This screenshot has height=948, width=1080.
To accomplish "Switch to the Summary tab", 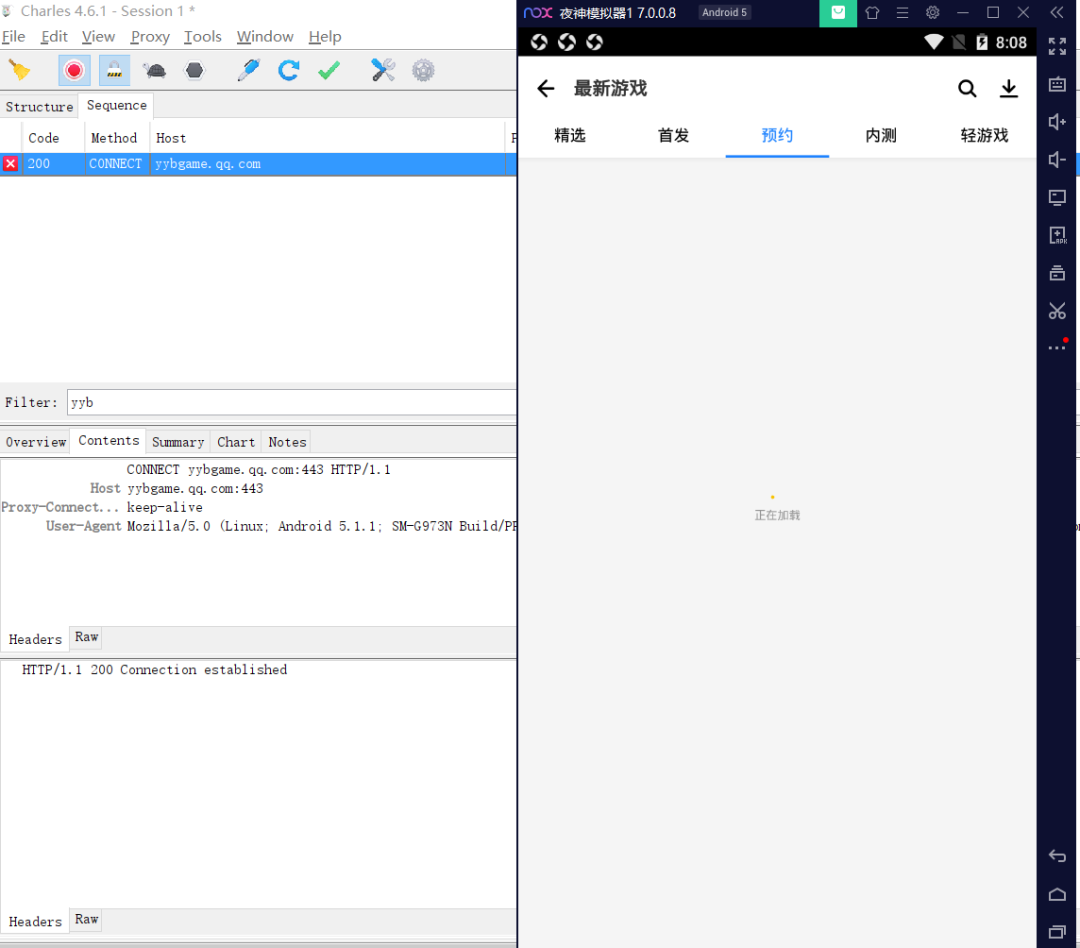I will tap(178, 442).
